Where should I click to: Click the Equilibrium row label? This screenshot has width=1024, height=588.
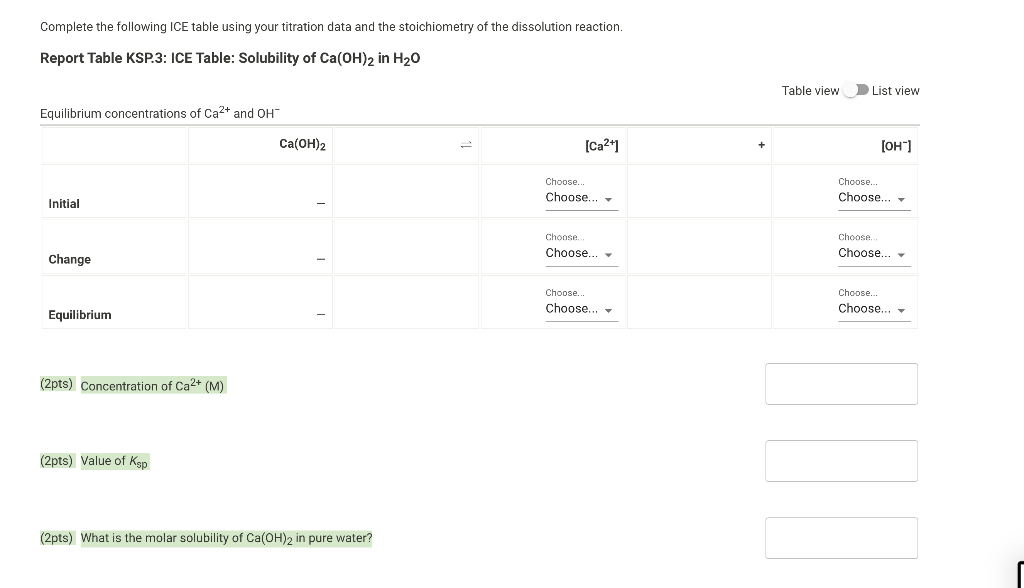(80, 315)
